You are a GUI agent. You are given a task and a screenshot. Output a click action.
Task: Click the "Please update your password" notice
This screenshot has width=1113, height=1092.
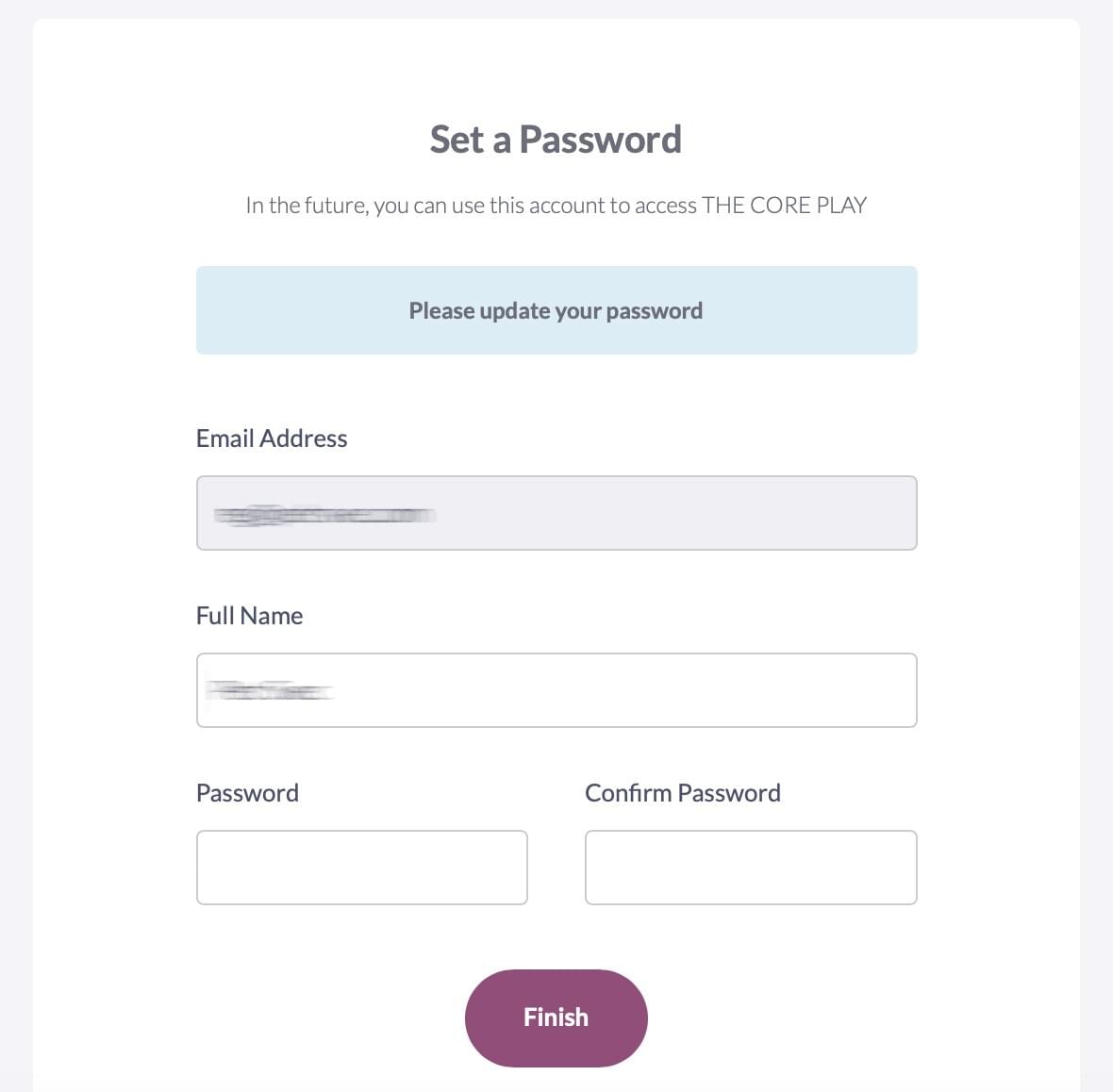[556, 311]
